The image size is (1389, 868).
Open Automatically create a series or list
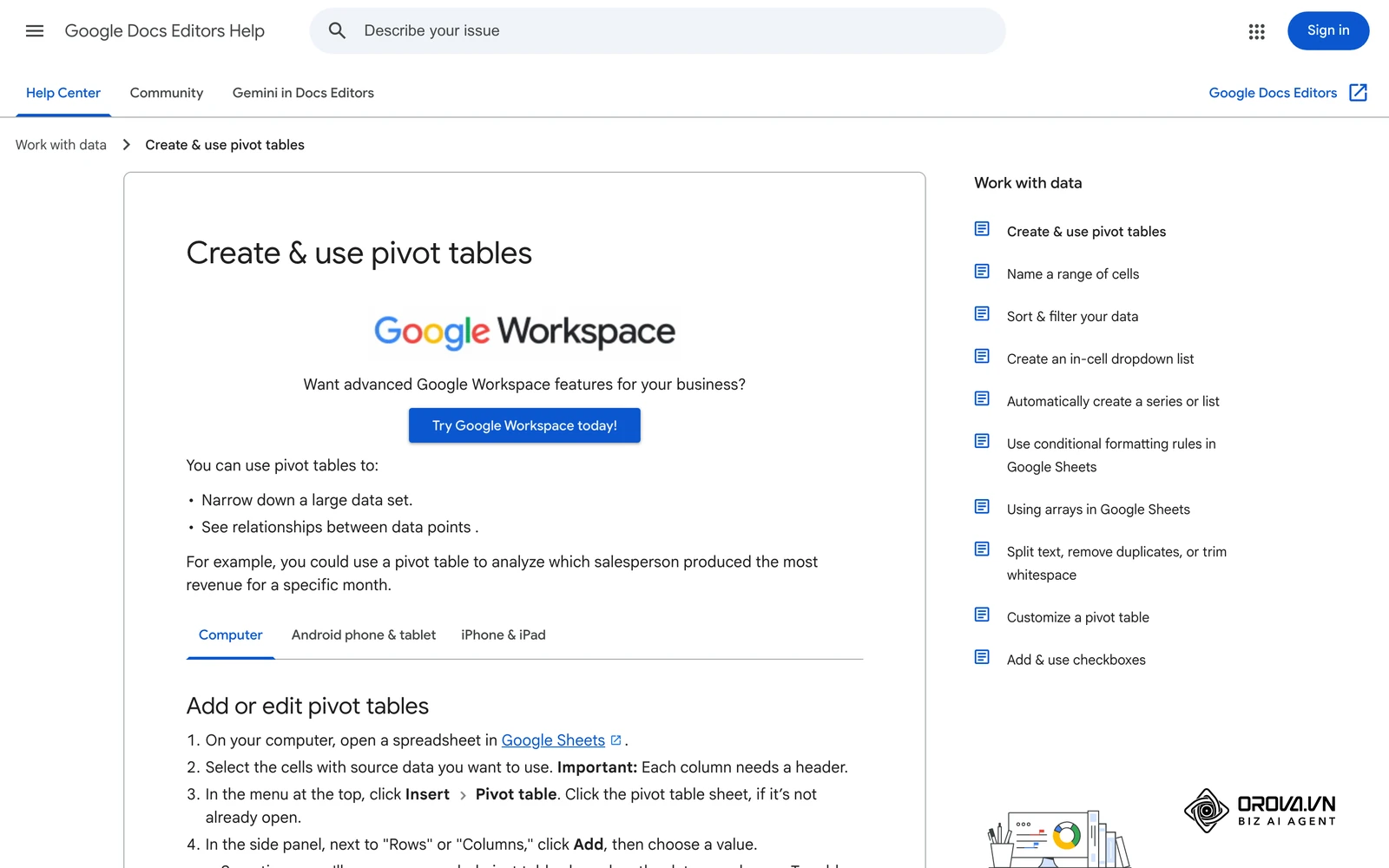[x=1113, y=402]
